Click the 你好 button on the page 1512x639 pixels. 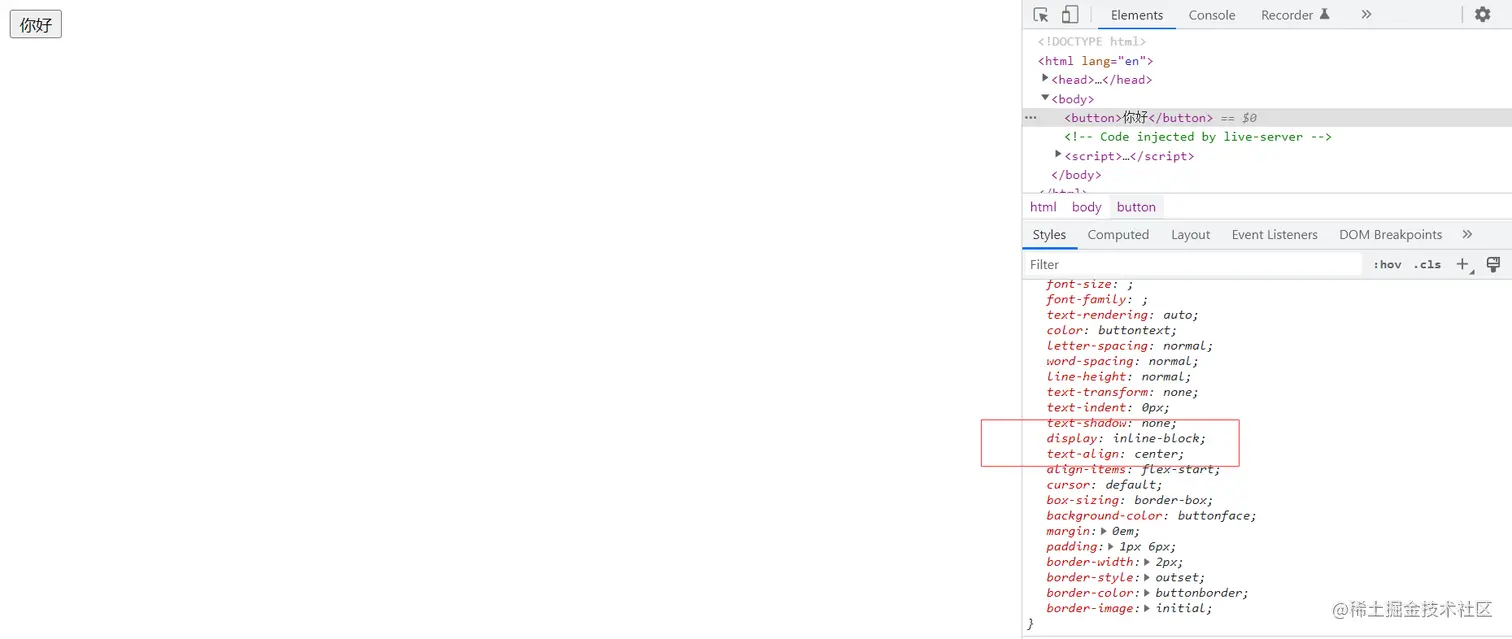tap(36, 25)
